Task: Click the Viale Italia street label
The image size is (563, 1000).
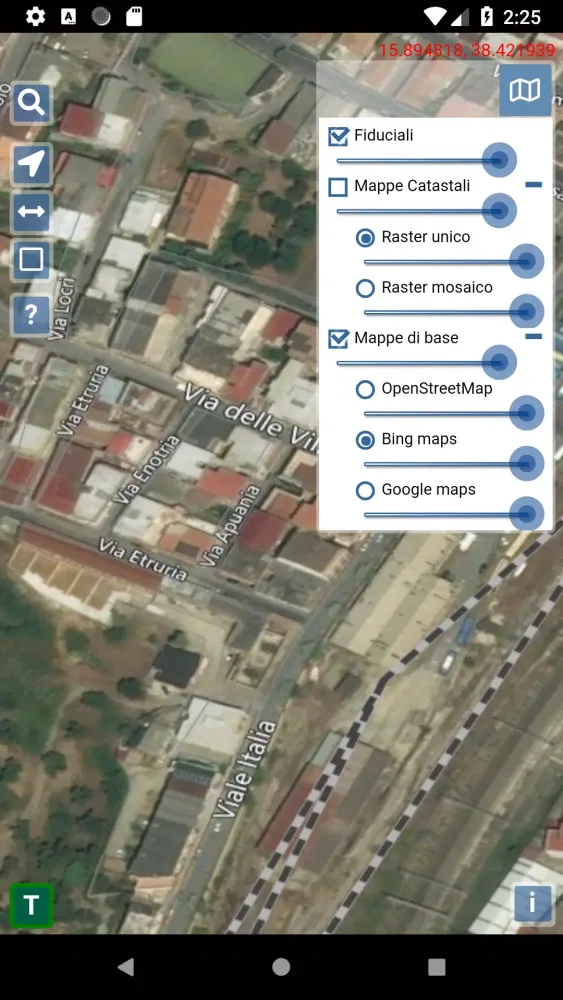Action: 245,769
